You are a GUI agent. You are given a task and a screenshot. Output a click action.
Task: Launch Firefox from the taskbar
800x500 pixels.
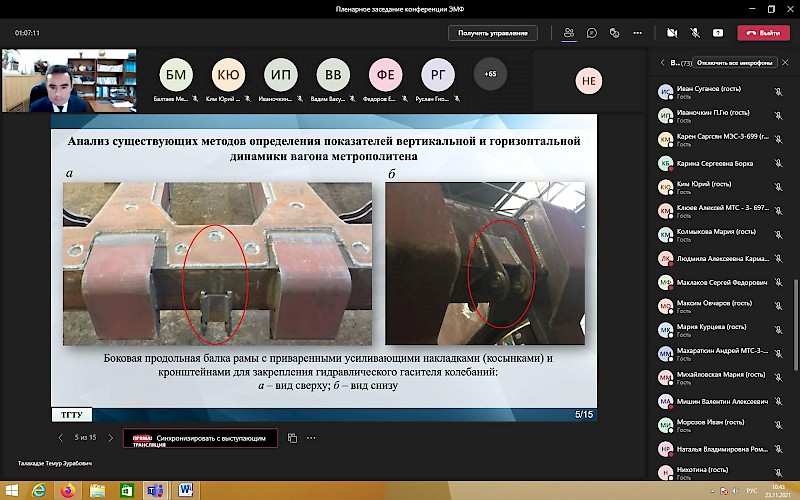(67, 491)
